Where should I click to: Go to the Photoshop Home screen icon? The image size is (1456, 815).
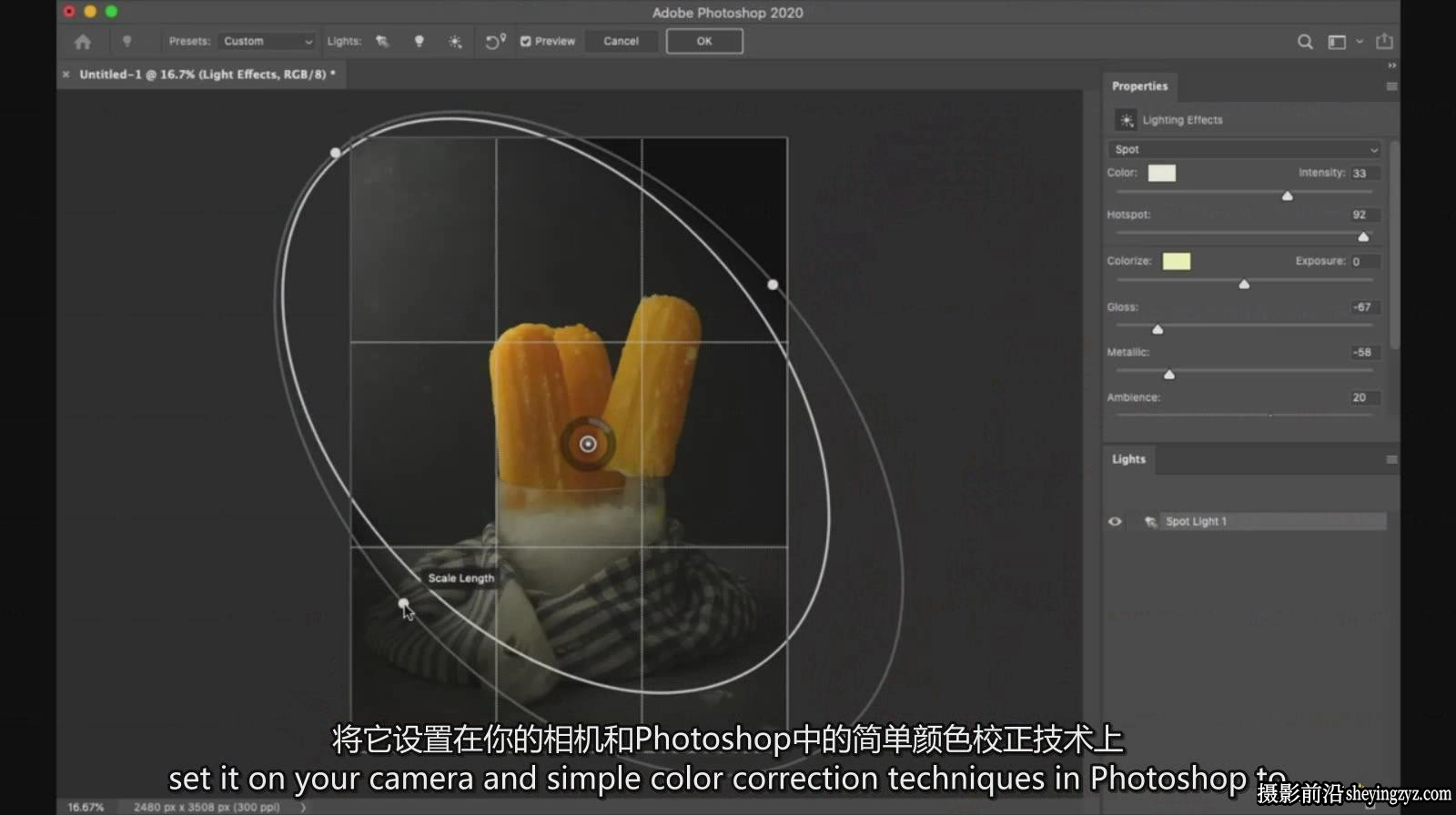[x=83, y=42]
